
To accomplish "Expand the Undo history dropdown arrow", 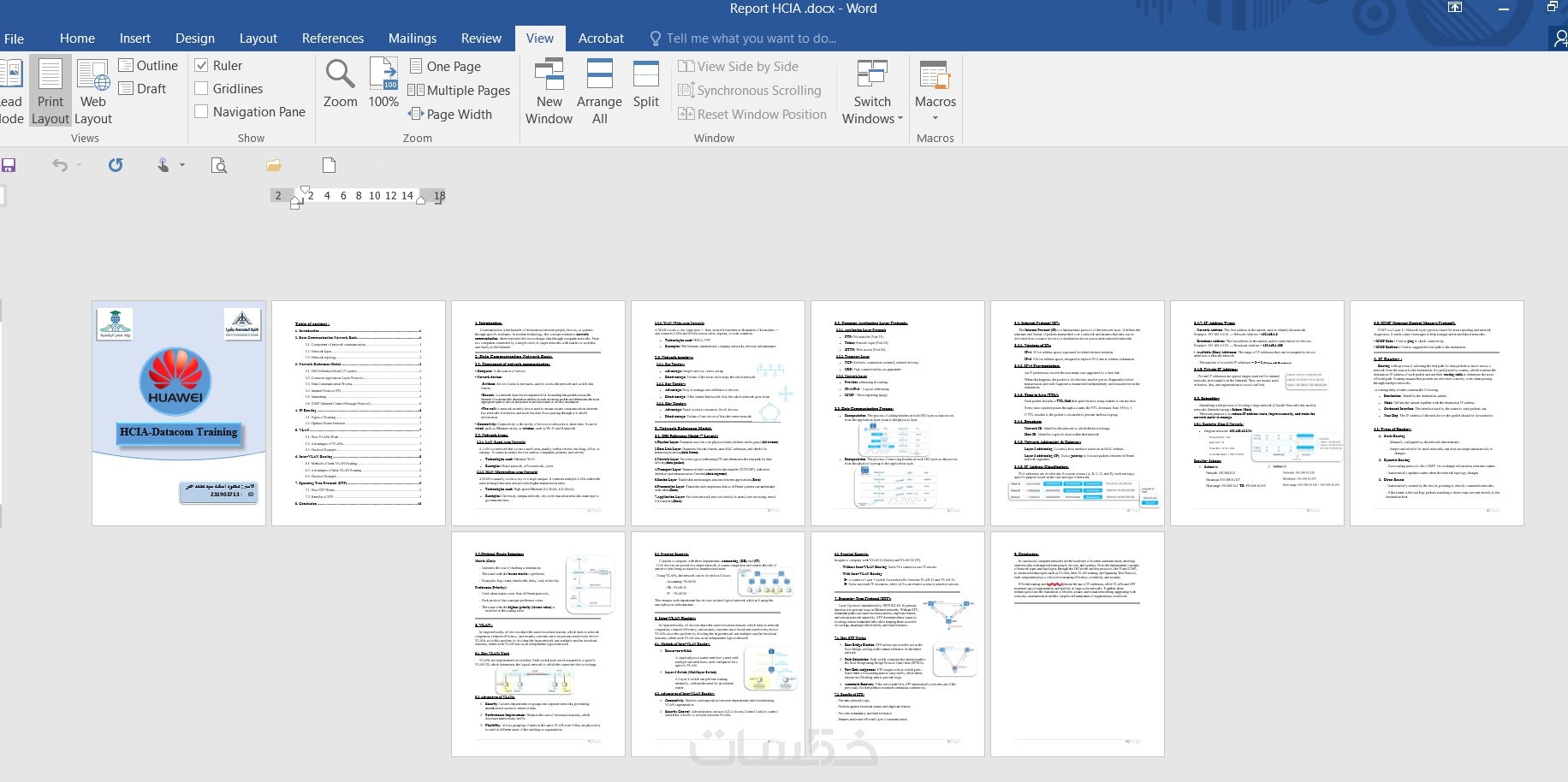I will [80, 165].
